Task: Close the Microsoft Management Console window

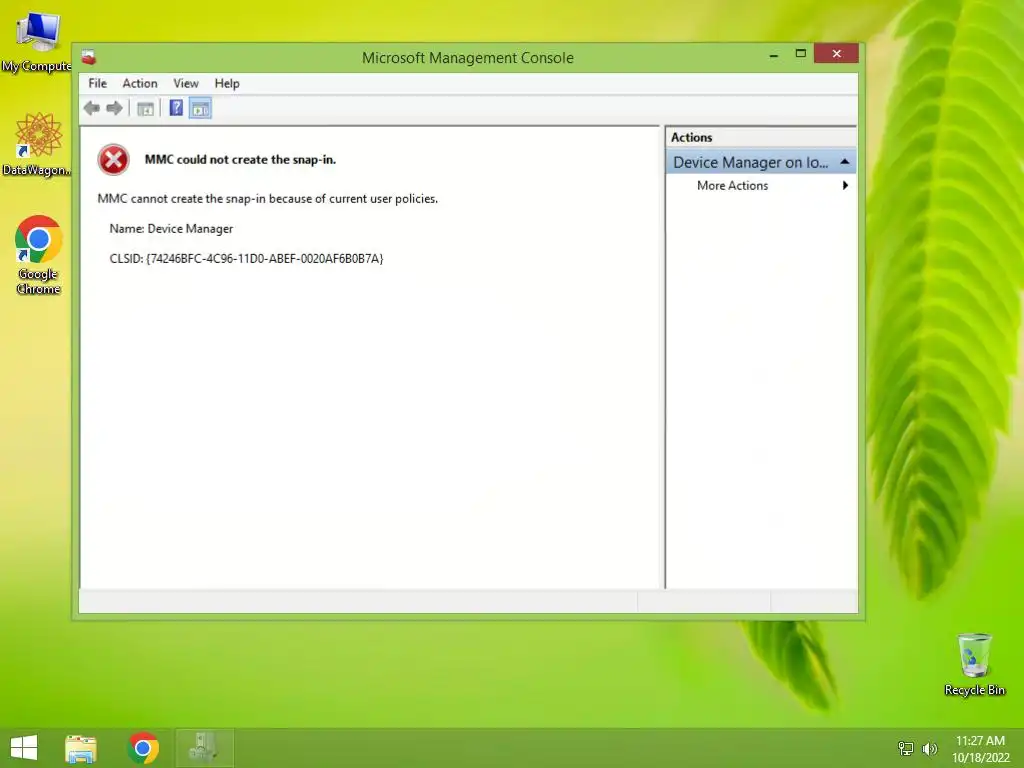Action: [x=836, y=54]
